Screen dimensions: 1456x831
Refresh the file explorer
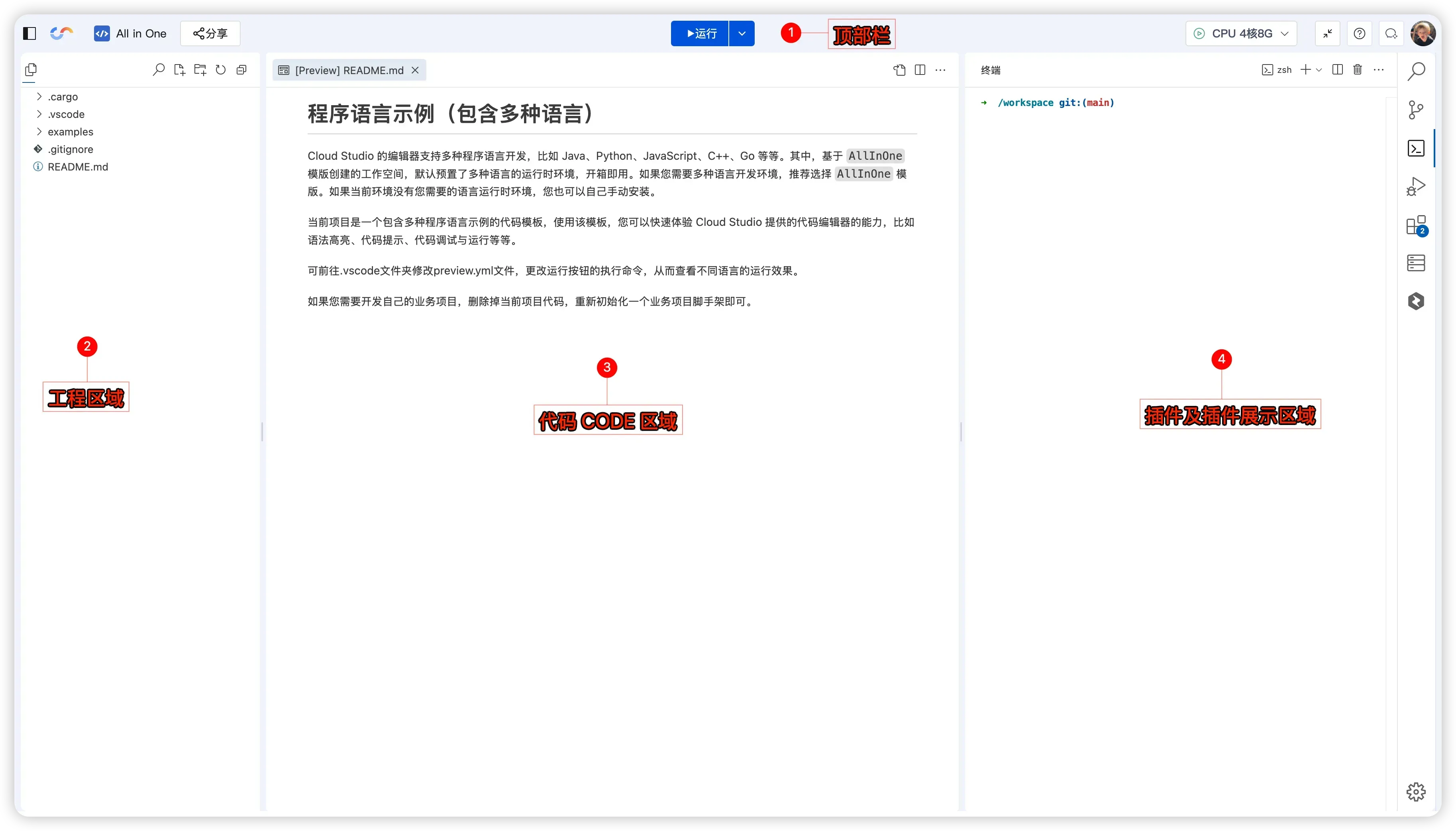[x=221, y=70]
